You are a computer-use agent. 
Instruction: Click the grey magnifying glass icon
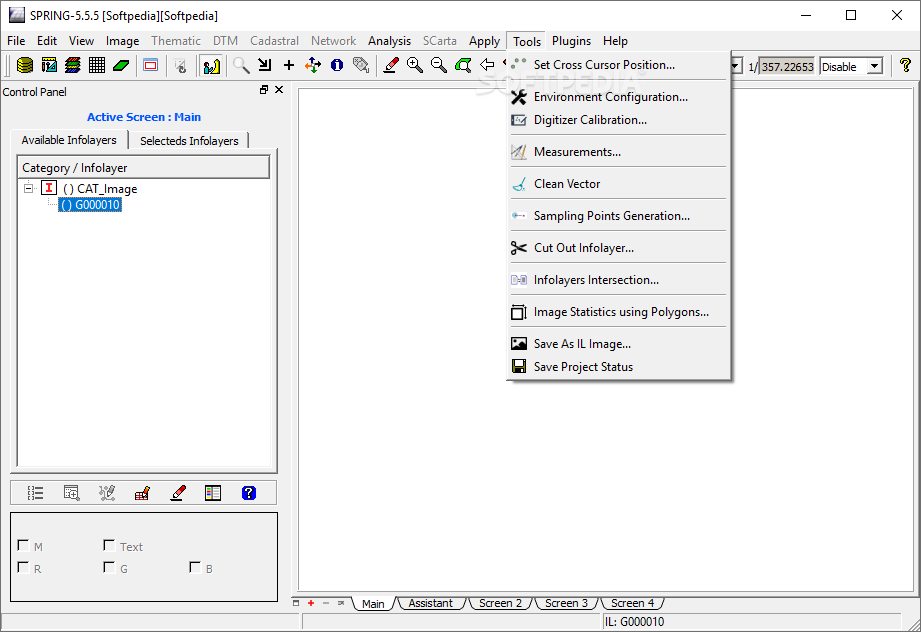point(241,65)
